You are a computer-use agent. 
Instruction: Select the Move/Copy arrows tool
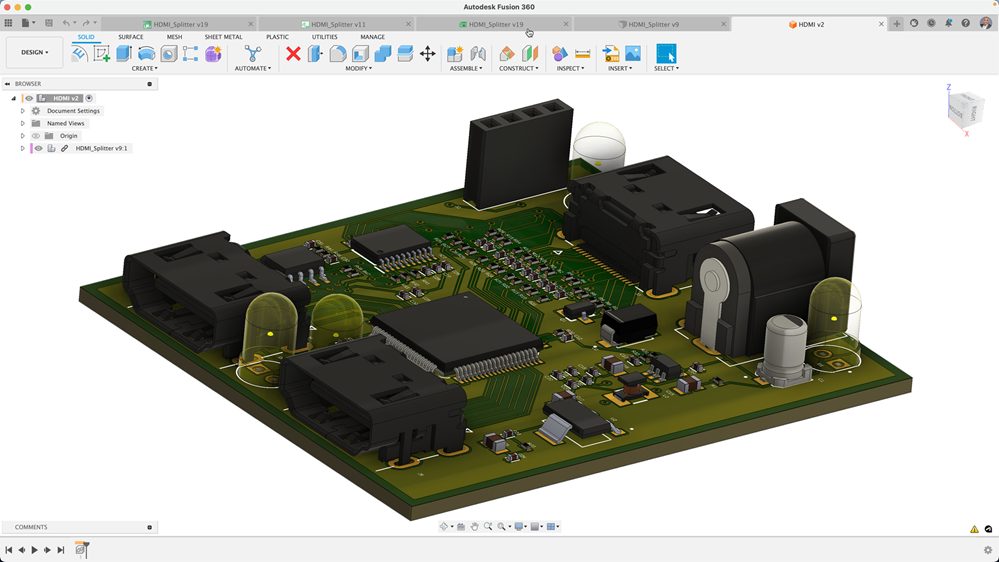click(x=427, y=54)
